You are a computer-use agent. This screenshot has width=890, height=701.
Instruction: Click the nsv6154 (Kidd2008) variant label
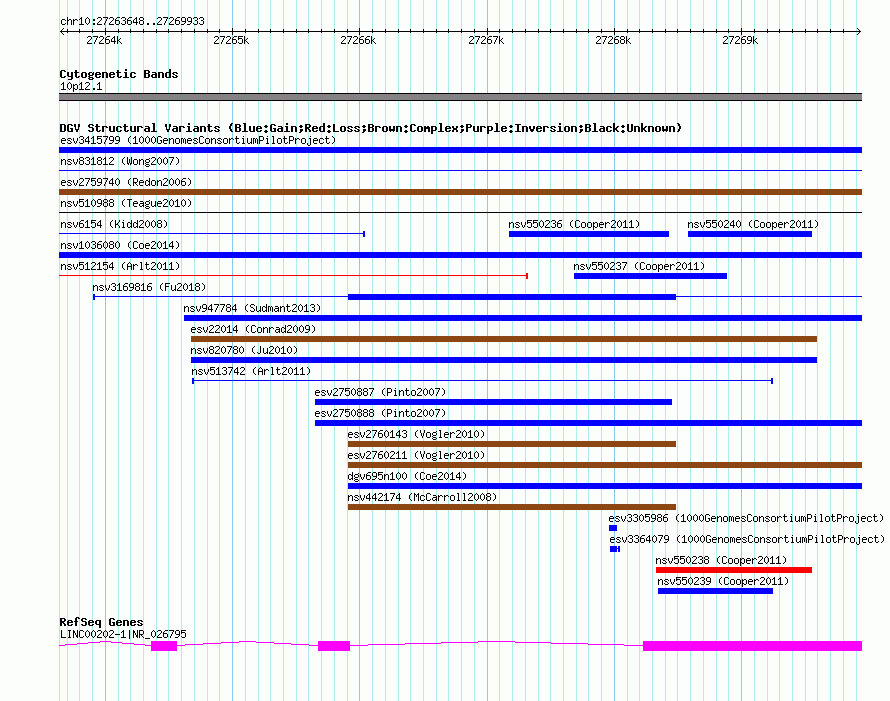click(114, 224)
